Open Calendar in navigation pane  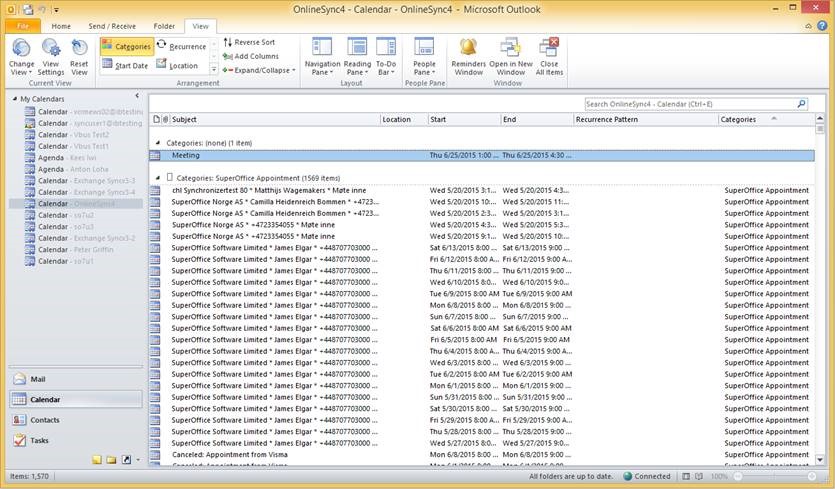point(76,399)
